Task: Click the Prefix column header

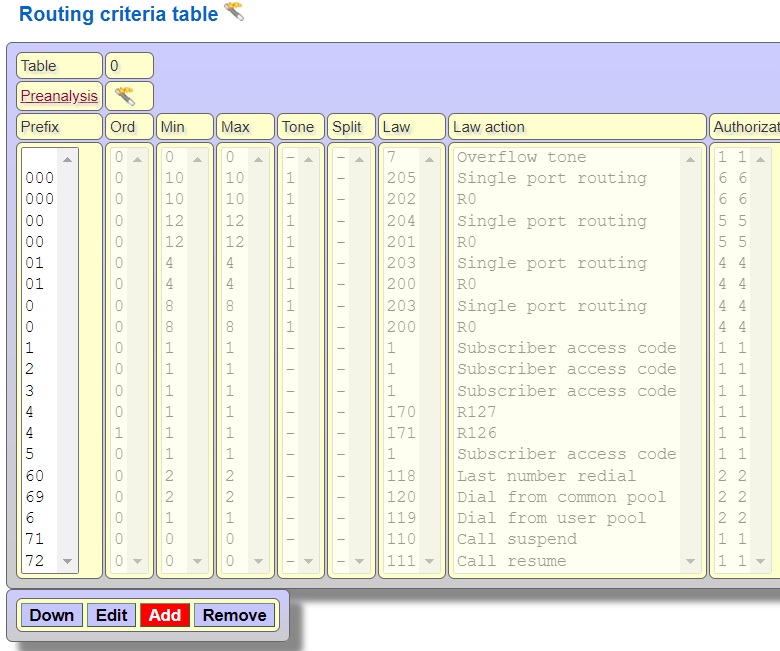Action: pos(59,127)
